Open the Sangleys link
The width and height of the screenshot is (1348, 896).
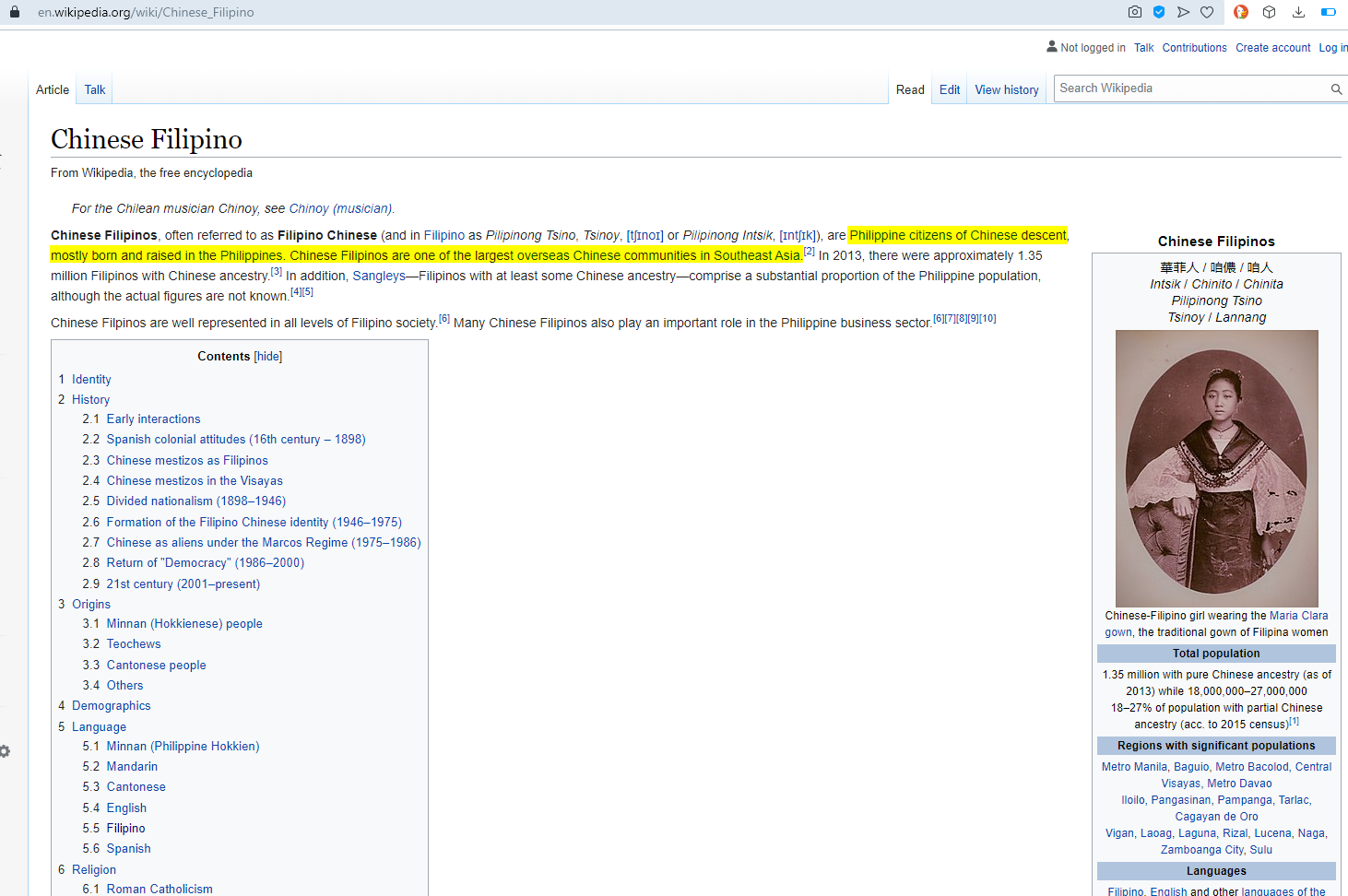pyautogui.click(x=379, y=276)
